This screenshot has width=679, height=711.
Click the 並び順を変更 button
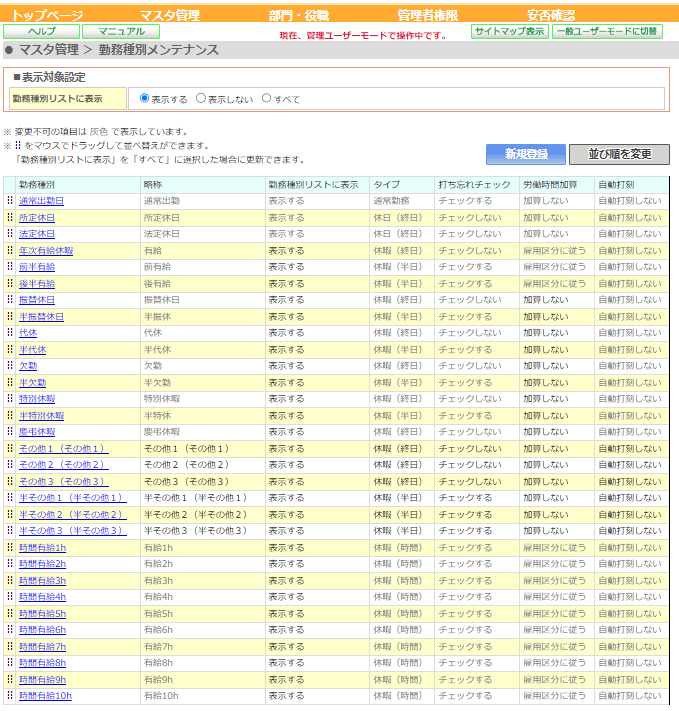619,154
